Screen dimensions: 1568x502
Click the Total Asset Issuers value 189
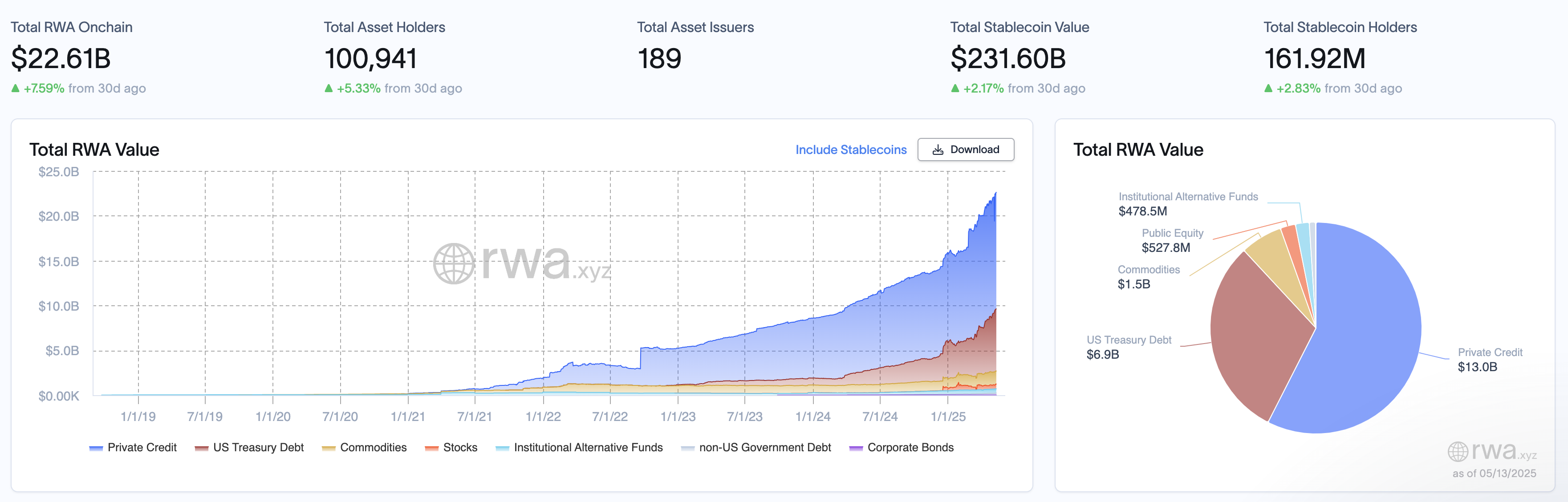click(x=659, y=59)
